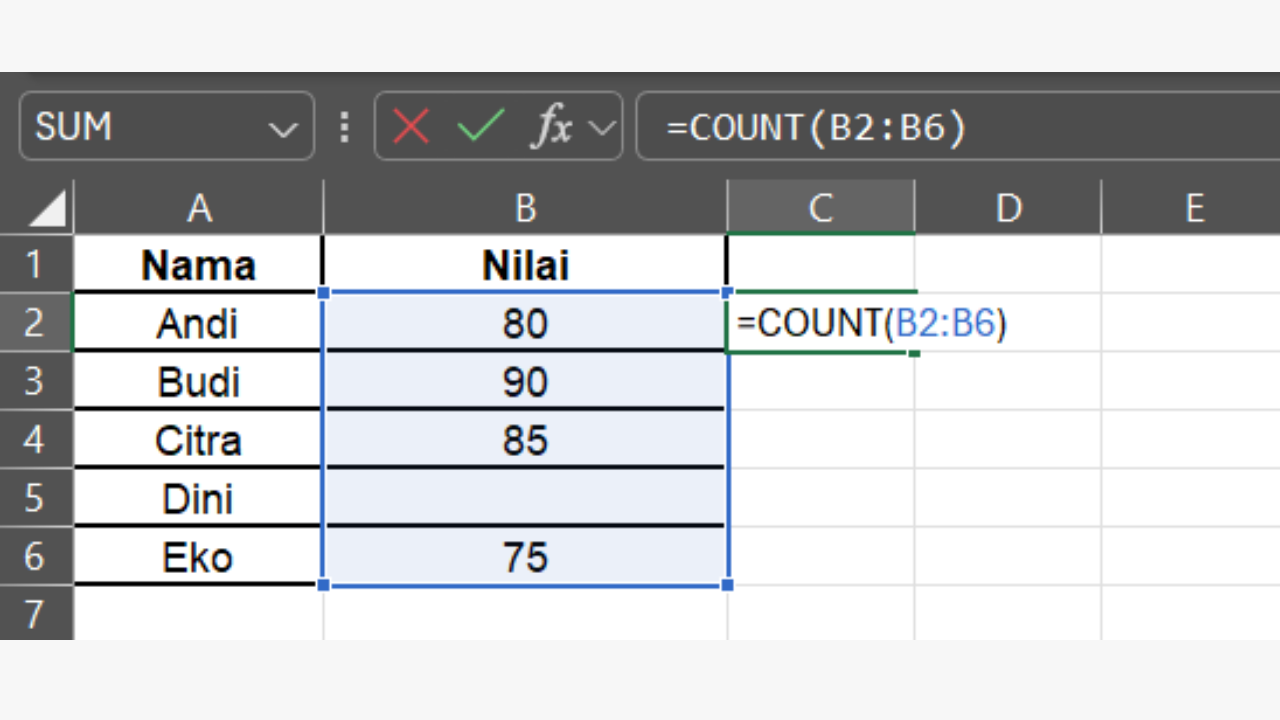Image resolution: width=1280 pixels, height=720 pixels.
Task: Click the cell containing Eko
Action: [x=197, y=557]
